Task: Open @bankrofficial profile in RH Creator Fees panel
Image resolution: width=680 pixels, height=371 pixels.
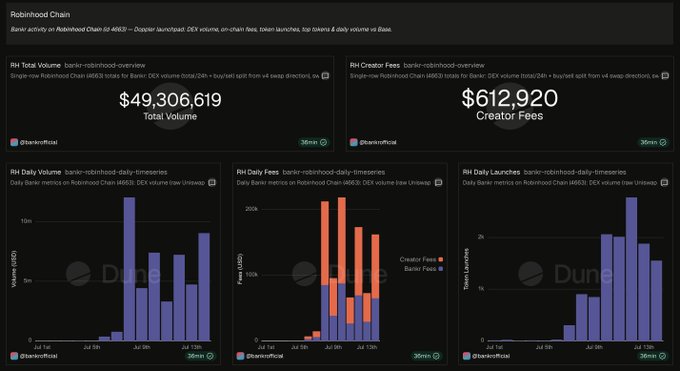Action: (378, 142)
